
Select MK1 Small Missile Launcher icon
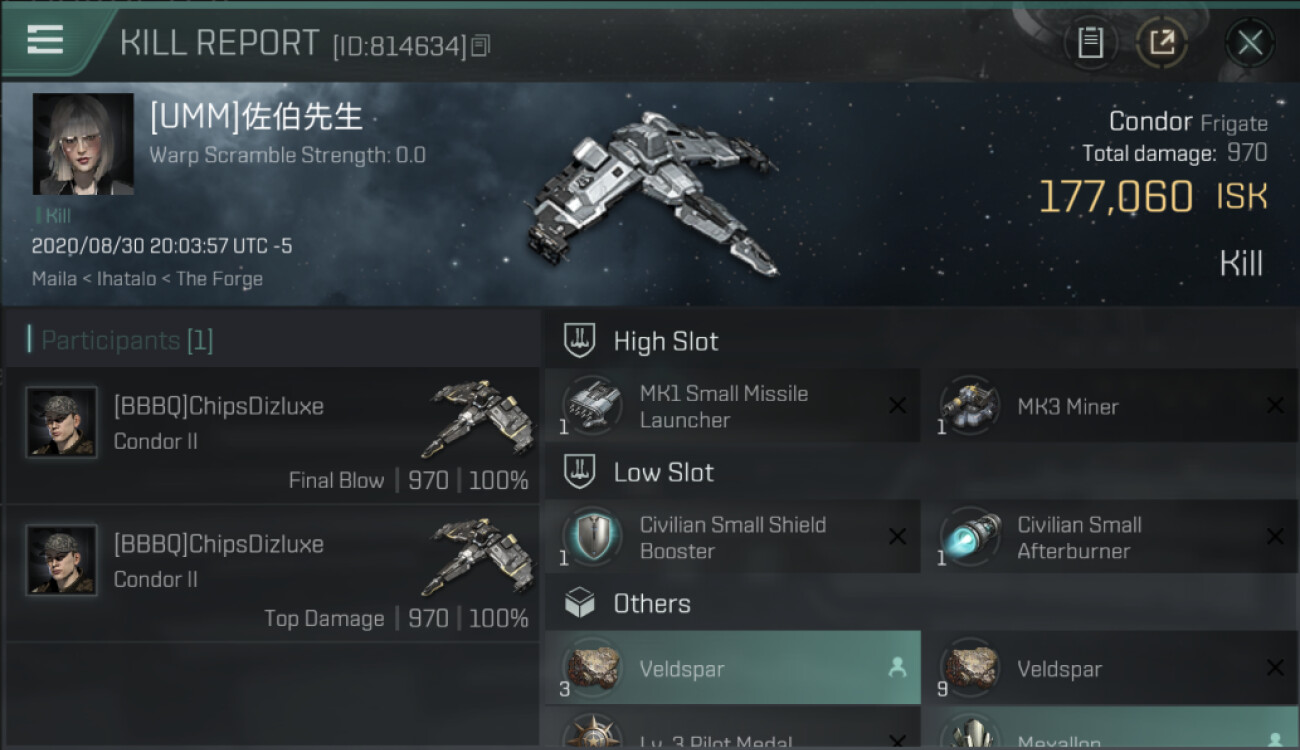coord(592,407)
